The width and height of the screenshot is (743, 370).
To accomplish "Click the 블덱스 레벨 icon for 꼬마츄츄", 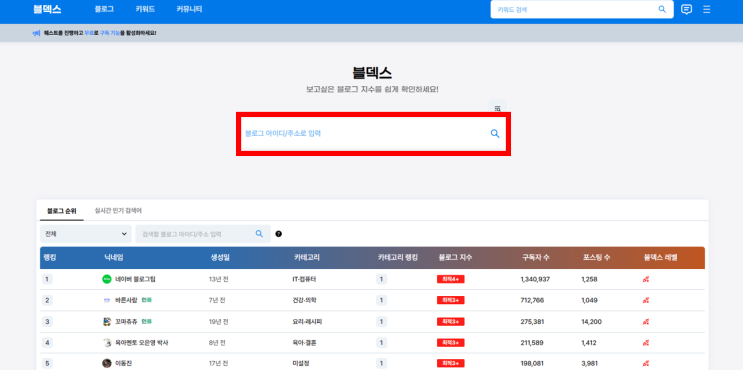I will coord(645,322).
